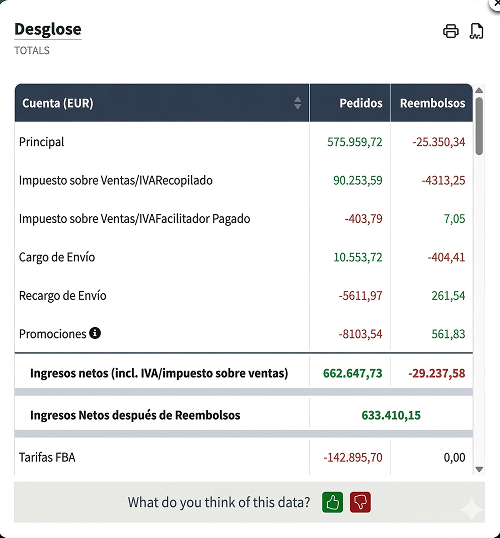Click Ingresos Netos después de Reembolsos total
This screenshot has height=538, width=500.
click(391, 415)
